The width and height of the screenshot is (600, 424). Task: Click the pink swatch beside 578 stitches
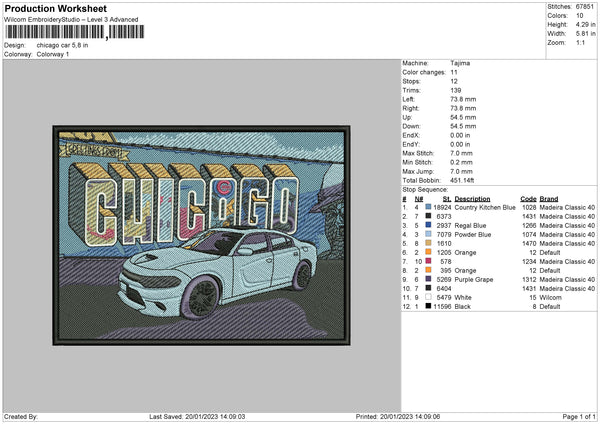click(428, 261)
